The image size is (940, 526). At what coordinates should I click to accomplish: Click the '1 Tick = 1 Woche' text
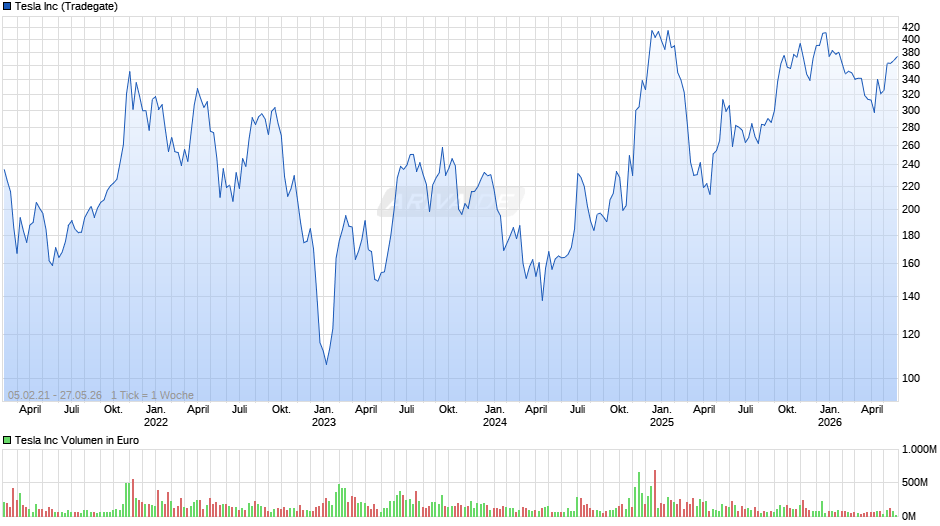click(x=152, y=395)
